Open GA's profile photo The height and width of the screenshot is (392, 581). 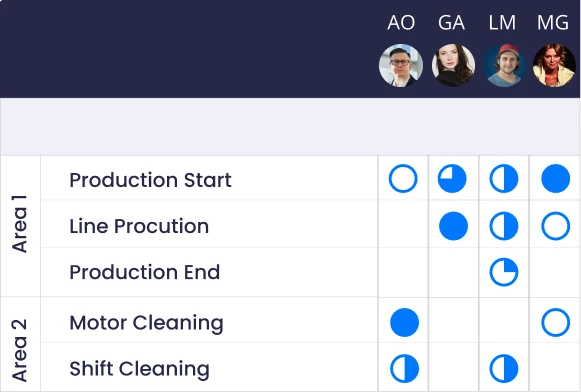[454, 66]
